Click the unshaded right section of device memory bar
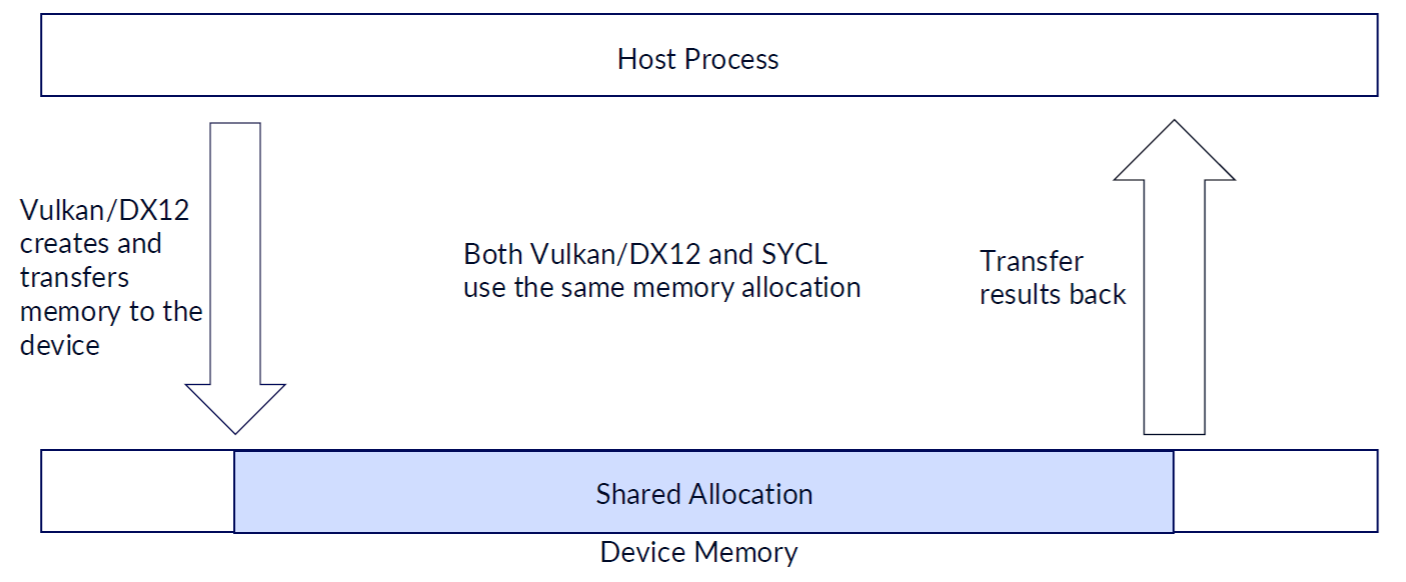1406x582 pixels. pyautogui.click(x=1275, y=492)
